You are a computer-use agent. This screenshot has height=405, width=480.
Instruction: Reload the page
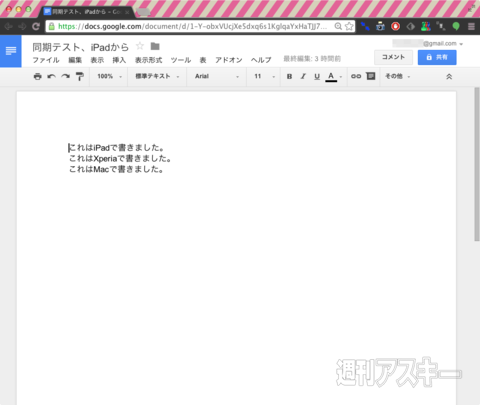(36, 26)
